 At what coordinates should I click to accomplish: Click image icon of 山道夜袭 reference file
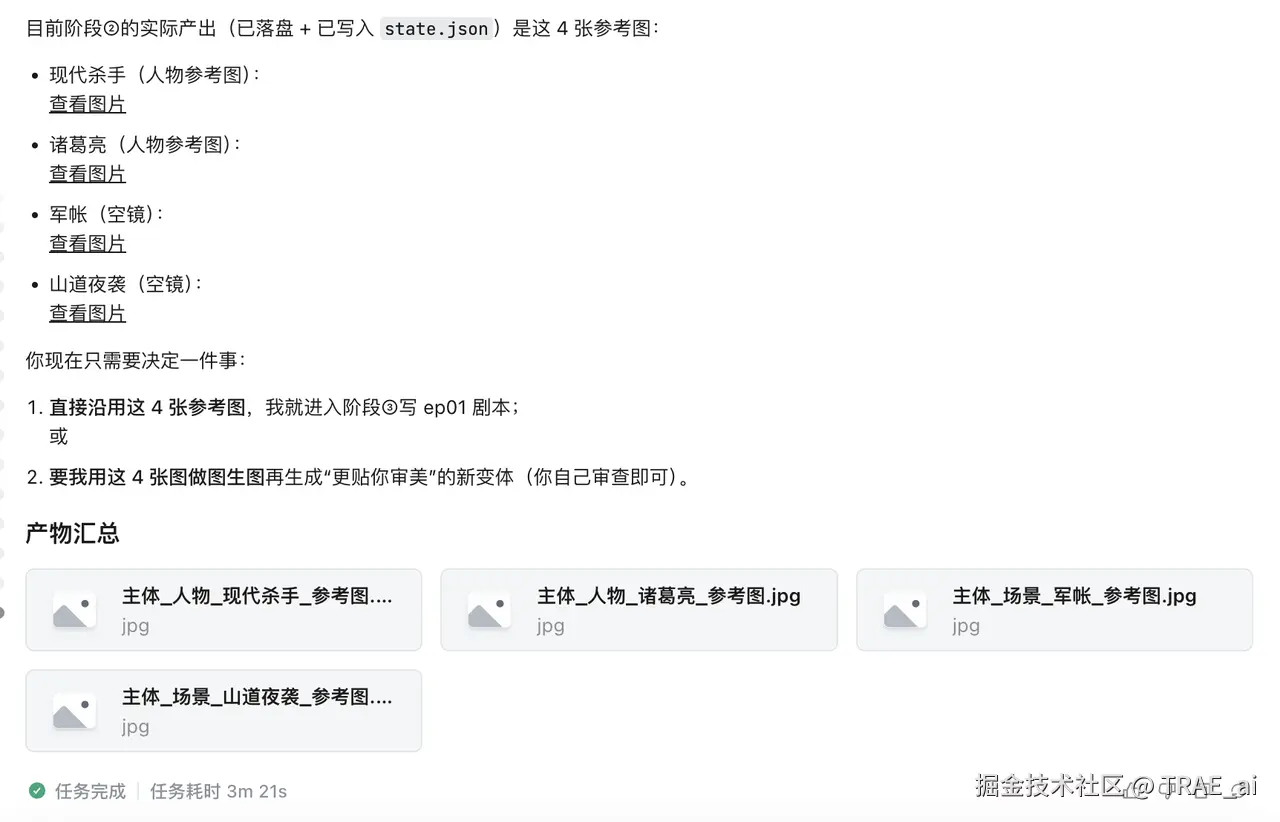[75, 710]
